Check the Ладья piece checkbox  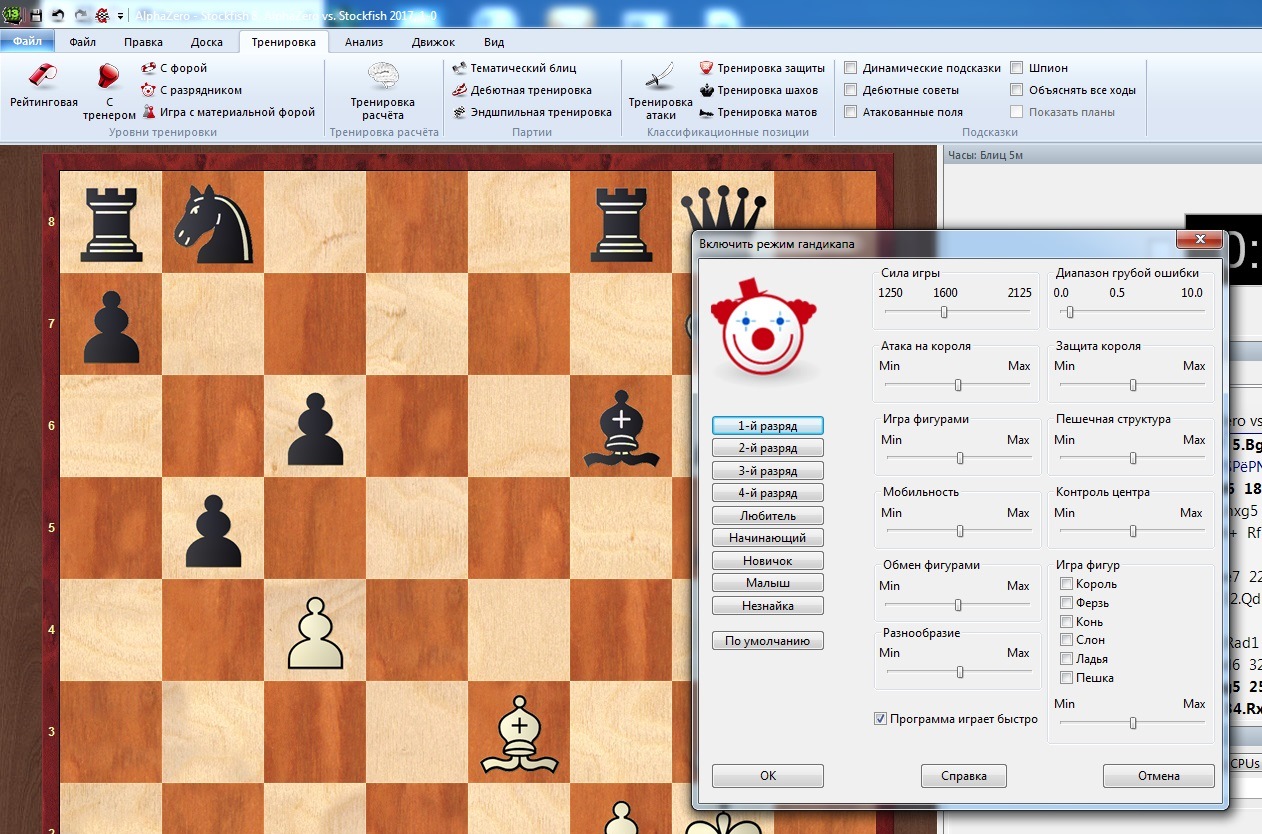coord(1067,659)
